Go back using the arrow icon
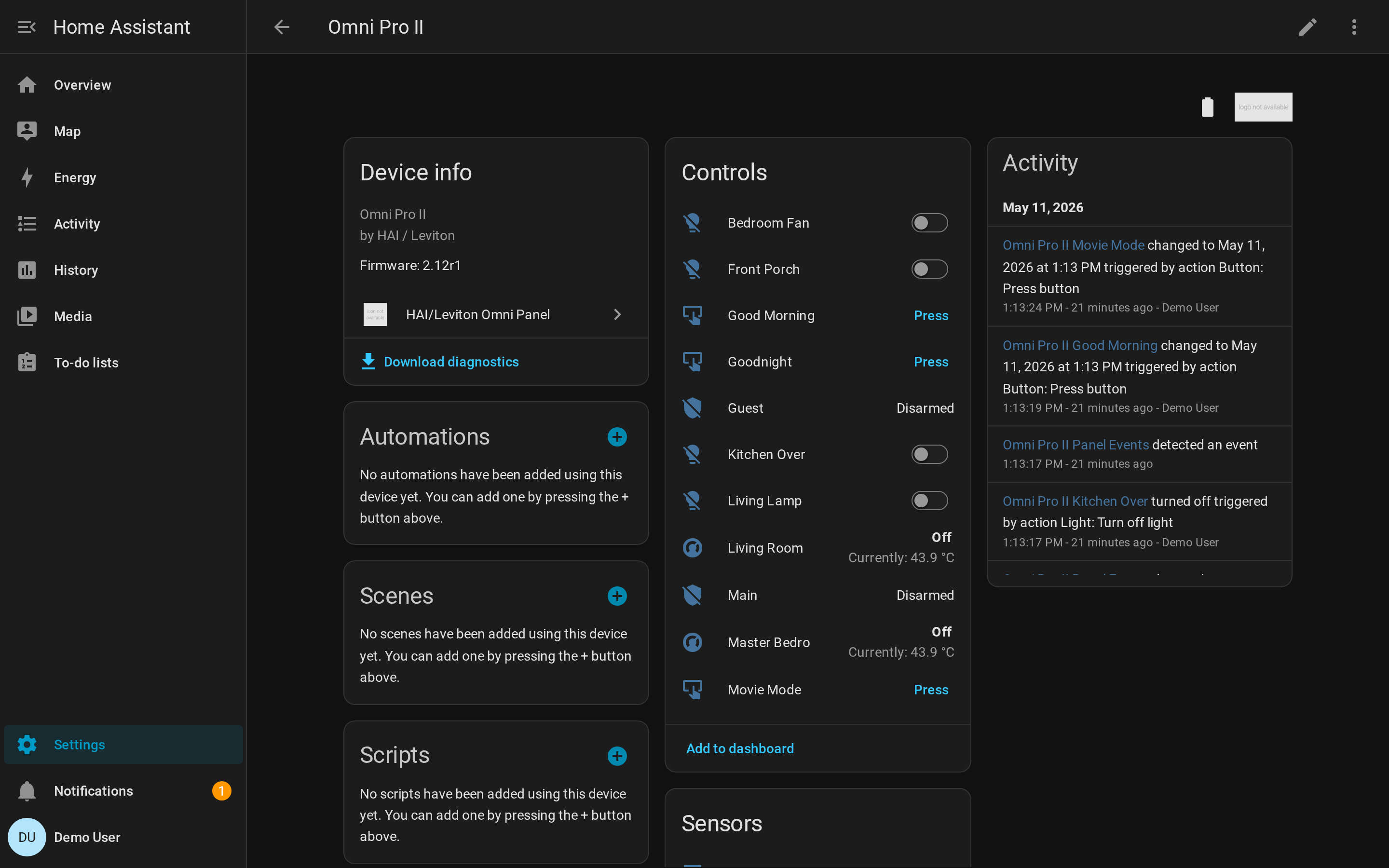The width and height of the screenshot is (1389, 868). (x=281, y=27)
